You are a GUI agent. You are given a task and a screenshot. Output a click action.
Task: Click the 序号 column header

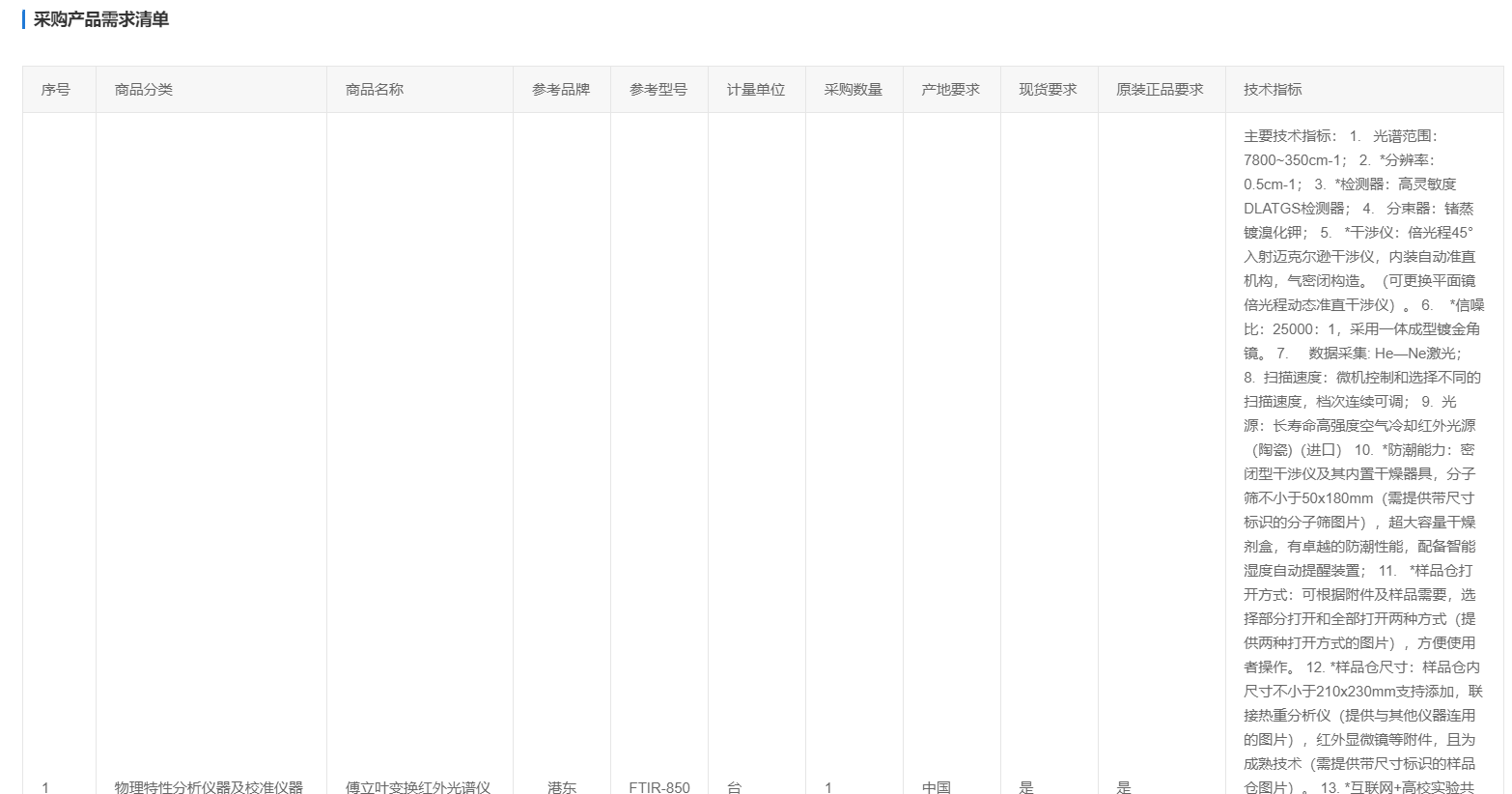tap(55, 89)
